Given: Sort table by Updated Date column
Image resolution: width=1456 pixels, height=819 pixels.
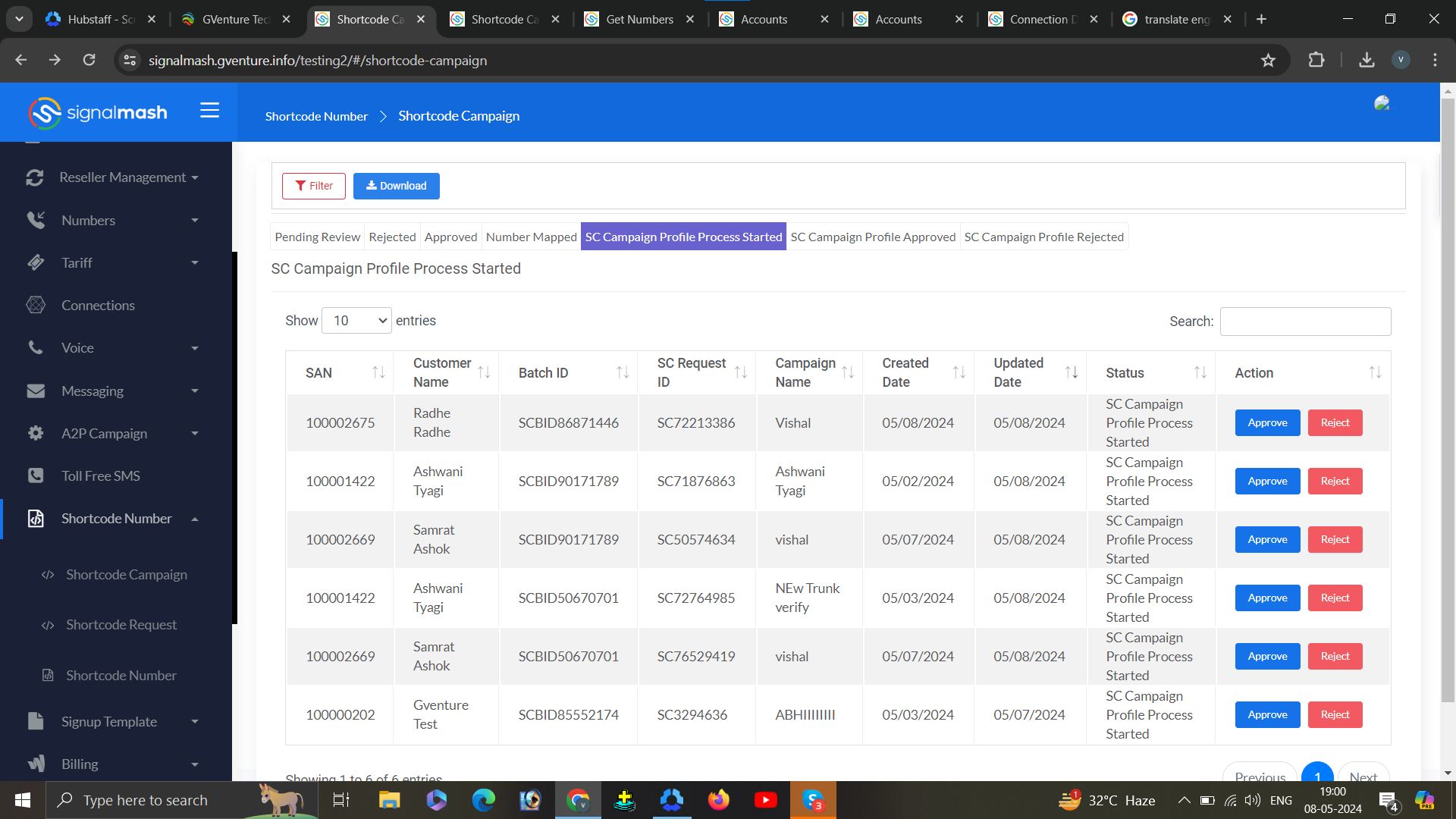Looking at the screenshot, I should click(x=1030, y=372).
